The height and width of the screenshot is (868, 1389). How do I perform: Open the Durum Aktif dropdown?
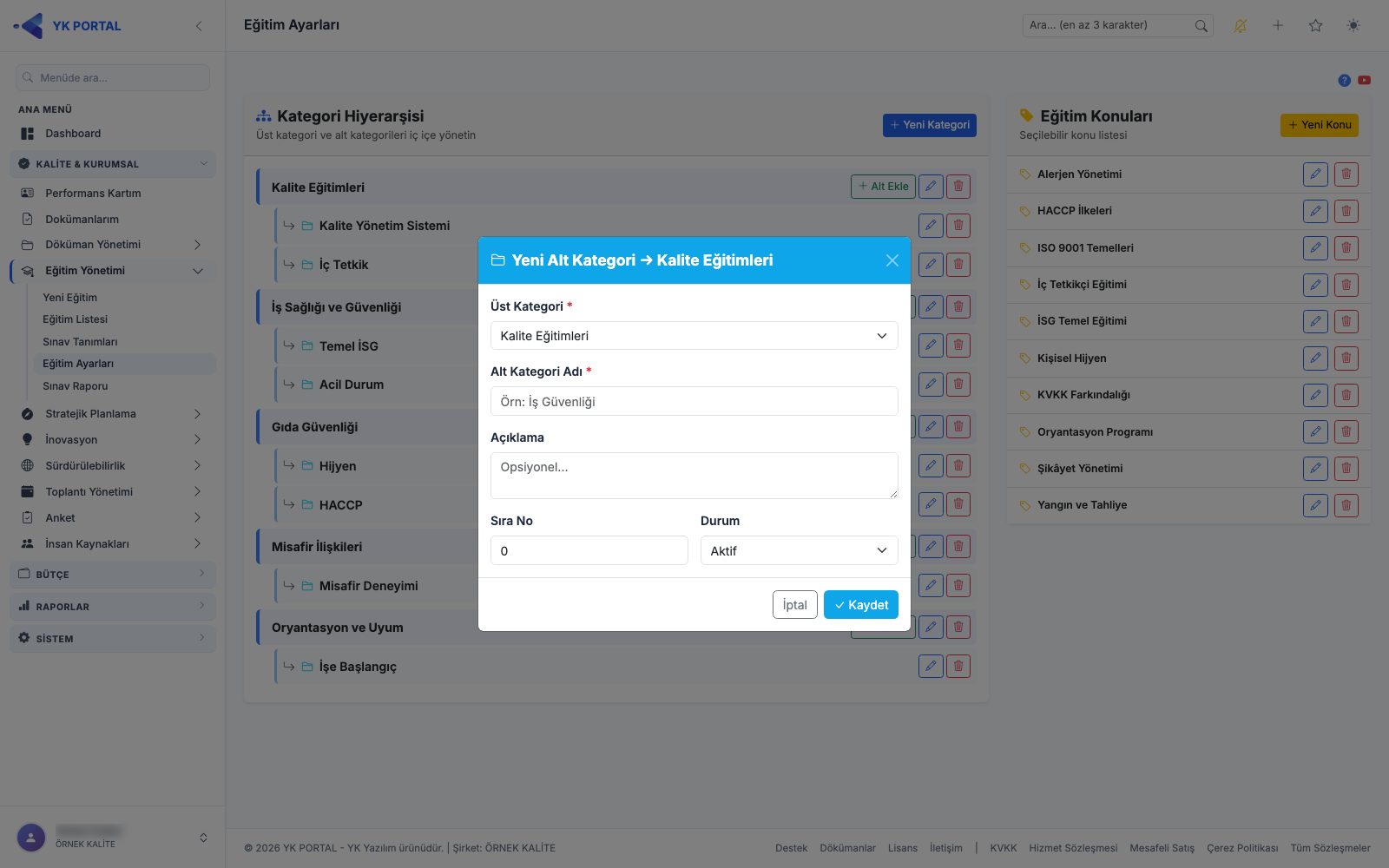point(800,550)
